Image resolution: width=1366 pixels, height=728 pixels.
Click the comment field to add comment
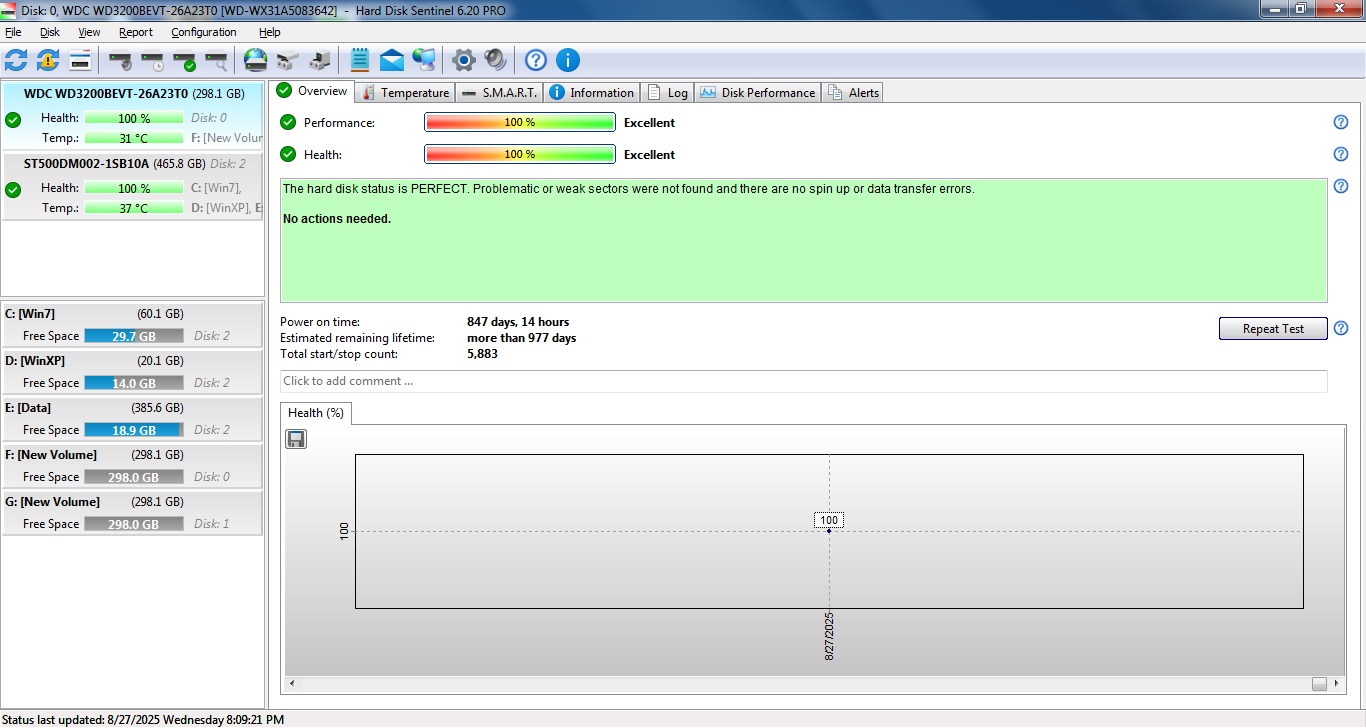(804, 381)
